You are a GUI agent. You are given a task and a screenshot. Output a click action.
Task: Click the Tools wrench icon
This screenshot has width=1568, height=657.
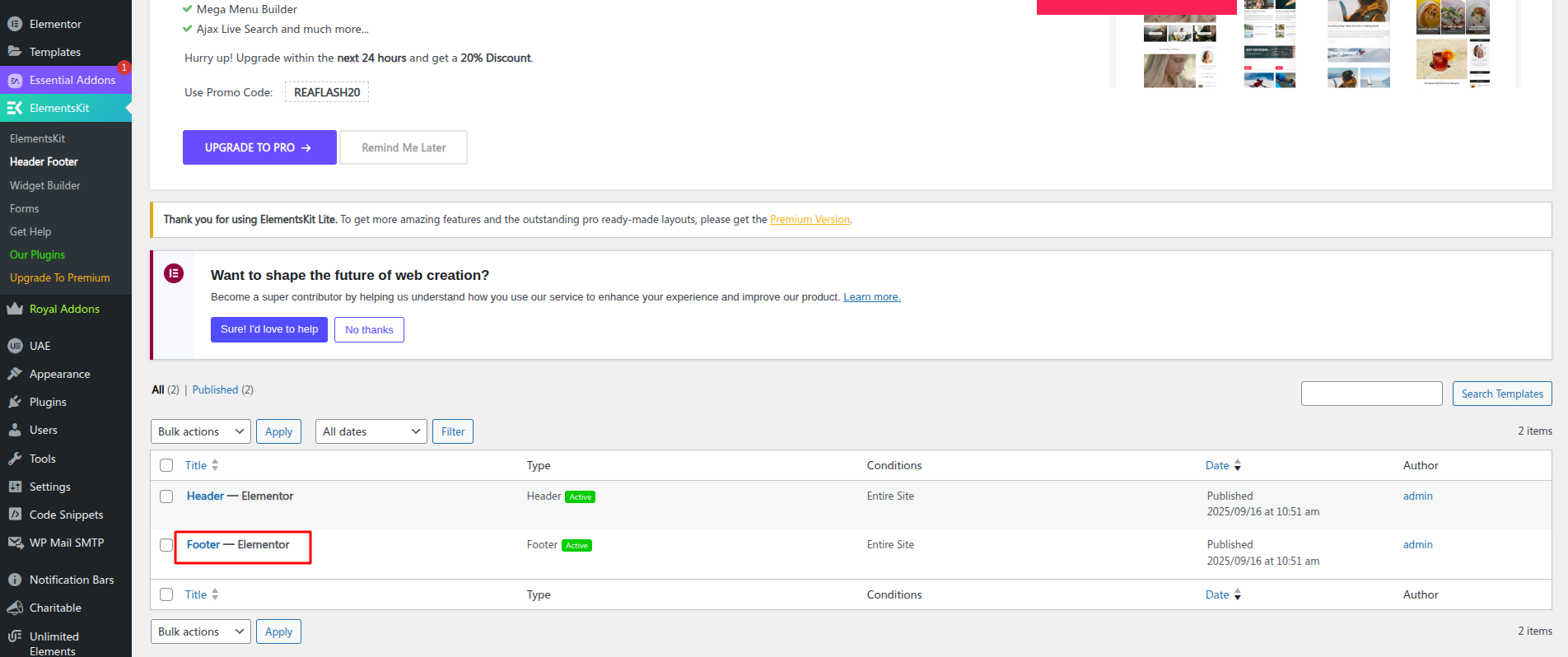point(15,459)
